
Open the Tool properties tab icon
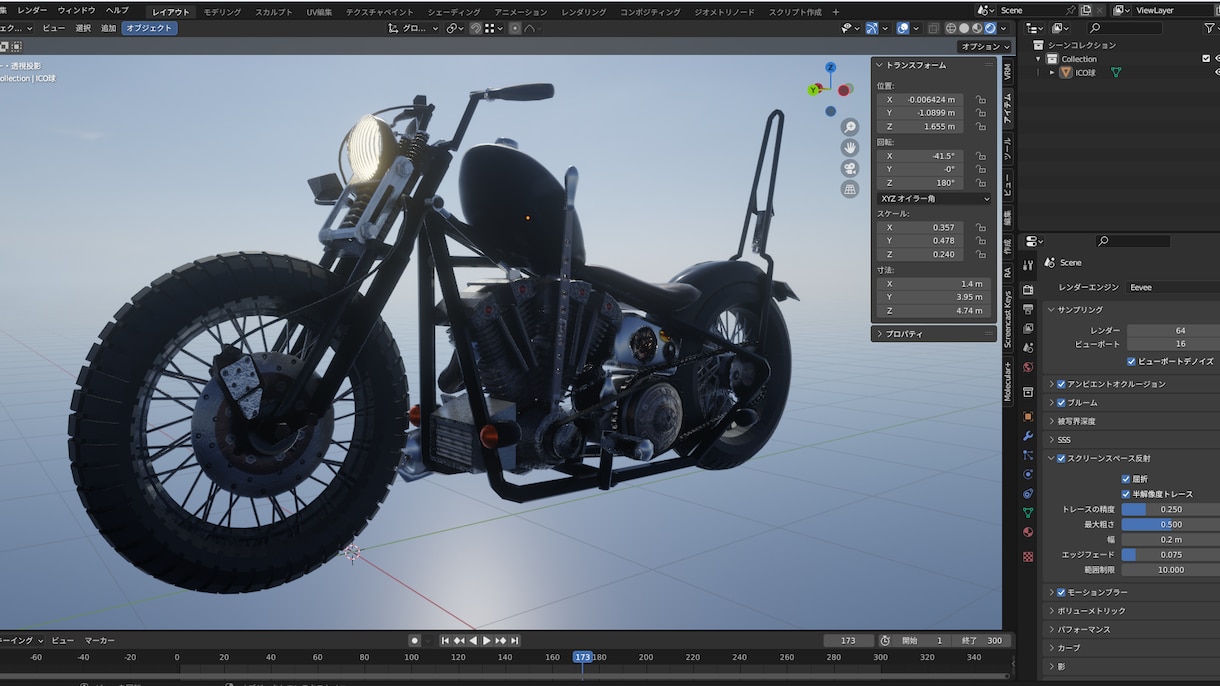(x=1028, y=263)
